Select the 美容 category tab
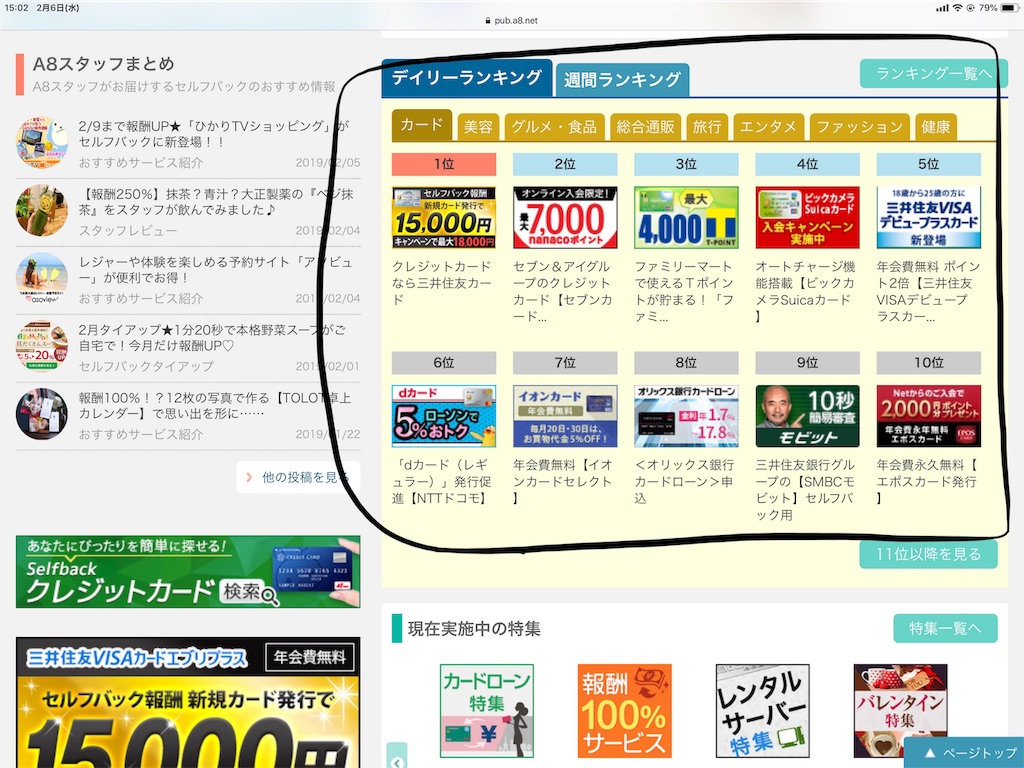The width and height of the screenshot is (1024, 768). [x=478, y=127]
